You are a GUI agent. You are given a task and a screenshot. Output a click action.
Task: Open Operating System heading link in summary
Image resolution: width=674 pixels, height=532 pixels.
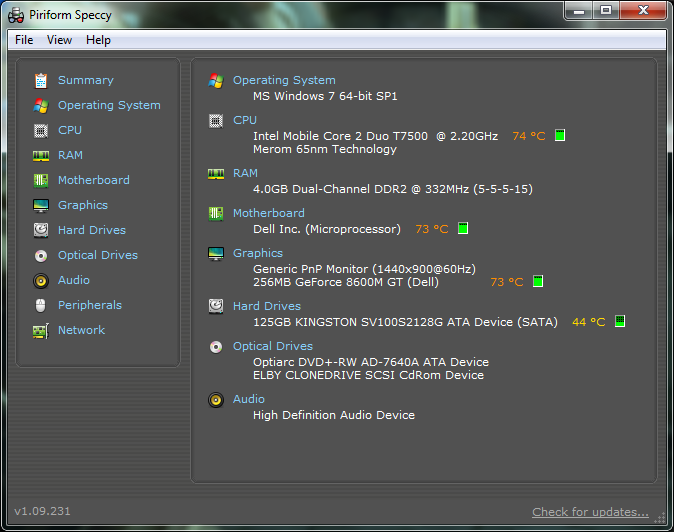pyautogui.click(x=284, y=80)
